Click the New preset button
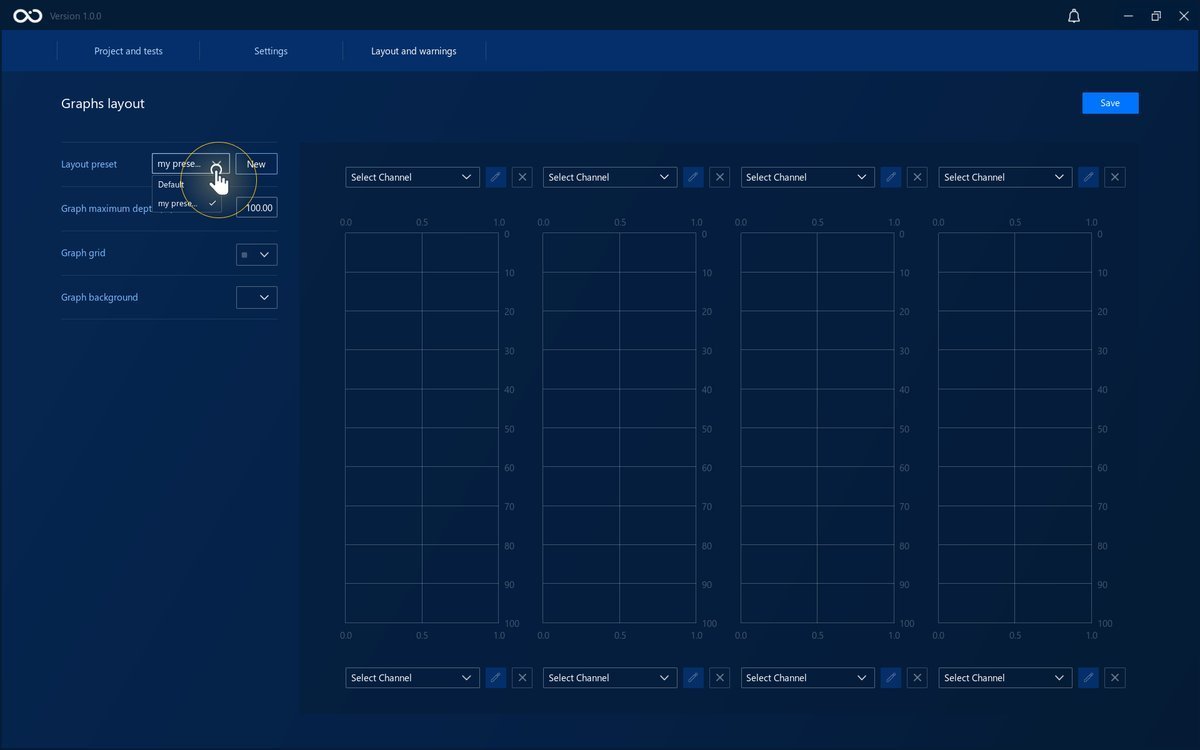The width and height of the screenshot is (1200, 750). tap(257, 164)
